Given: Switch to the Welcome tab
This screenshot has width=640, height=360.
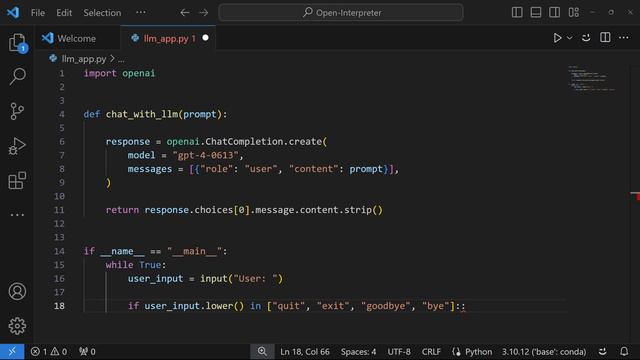Looking at the screenshot, I should coord(77,38).
